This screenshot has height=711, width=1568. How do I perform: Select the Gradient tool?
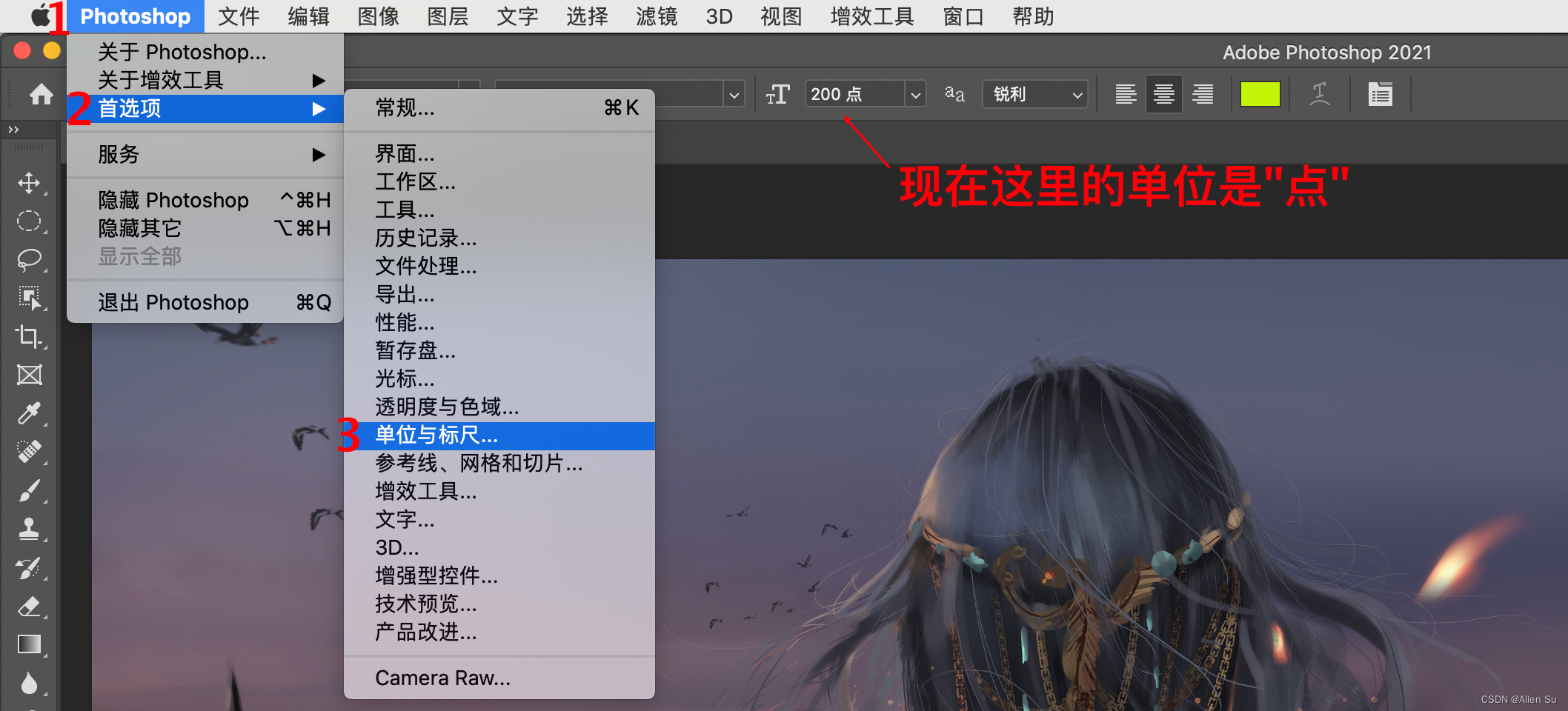pos(30,645)
